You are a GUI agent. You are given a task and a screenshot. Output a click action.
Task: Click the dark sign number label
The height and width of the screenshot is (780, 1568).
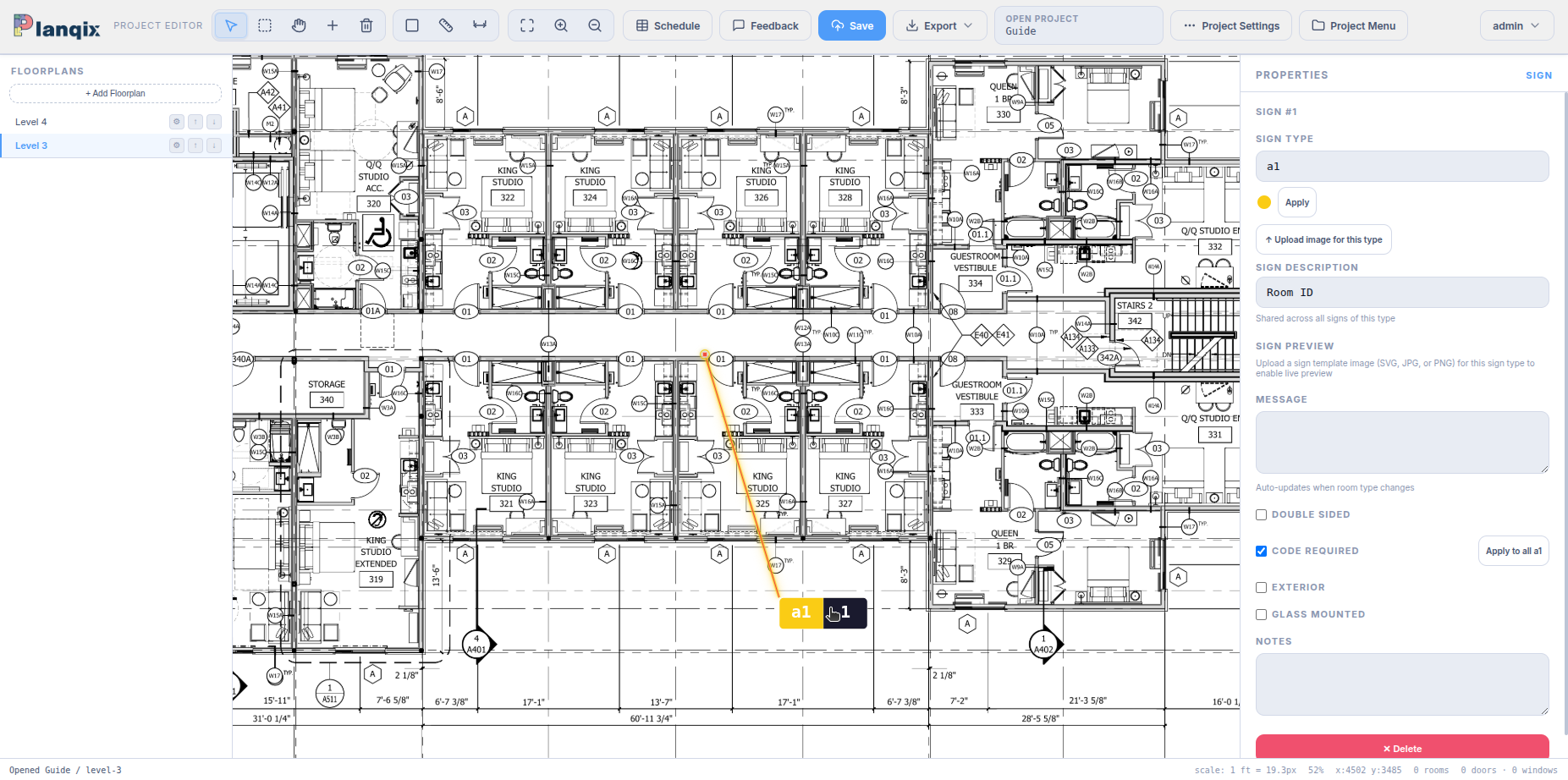[x=845, y=612]
